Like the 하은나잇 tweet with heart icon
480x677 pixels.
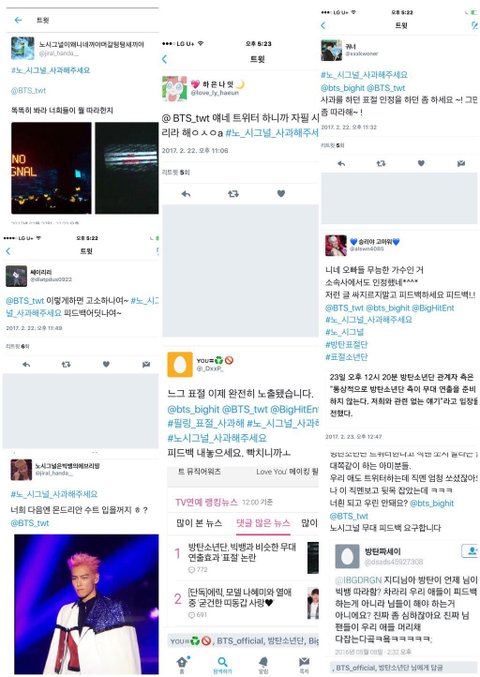pyautogui.click(x=281, y=193)
